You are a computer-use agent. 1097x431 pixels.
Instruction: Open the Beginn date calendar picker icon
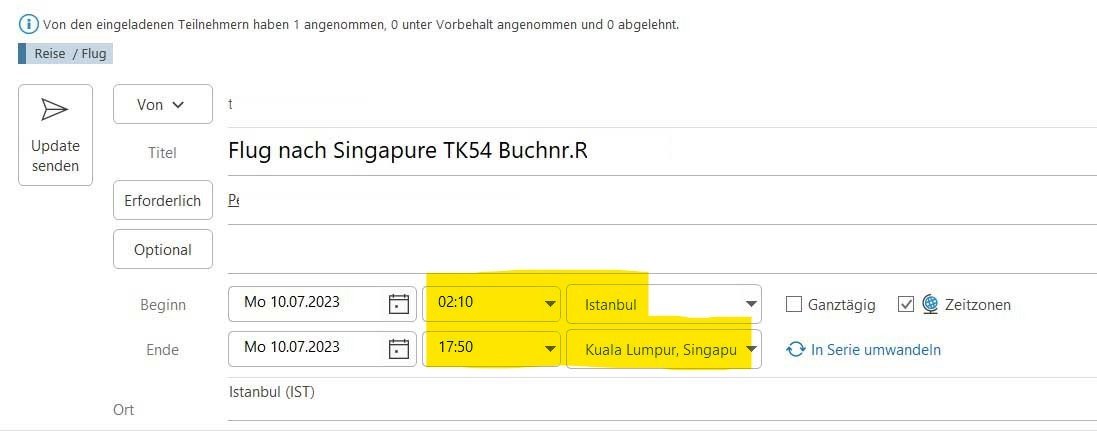point(399,304)
